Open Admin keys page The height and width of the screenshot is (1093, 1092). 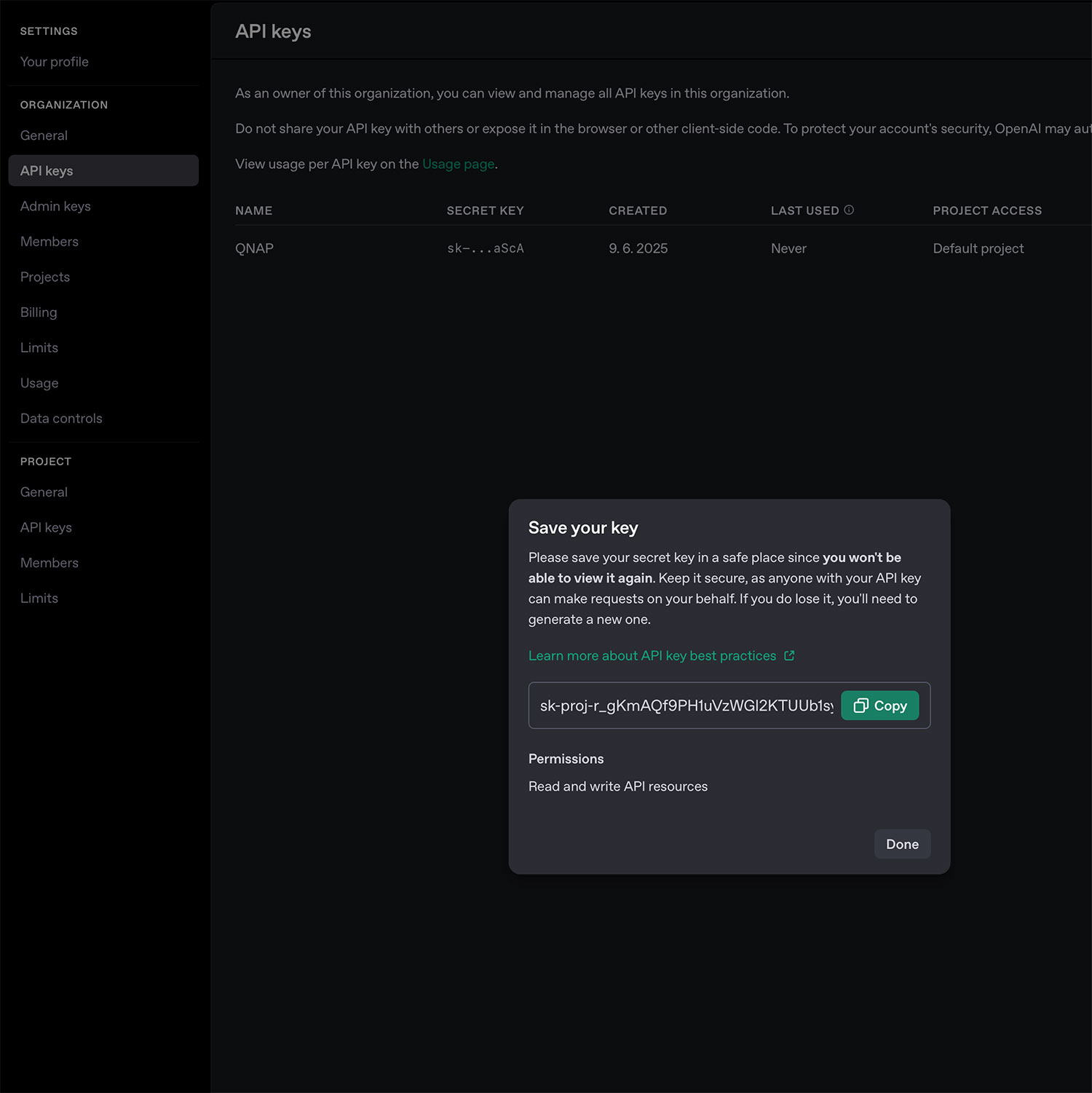coord(55,206)
